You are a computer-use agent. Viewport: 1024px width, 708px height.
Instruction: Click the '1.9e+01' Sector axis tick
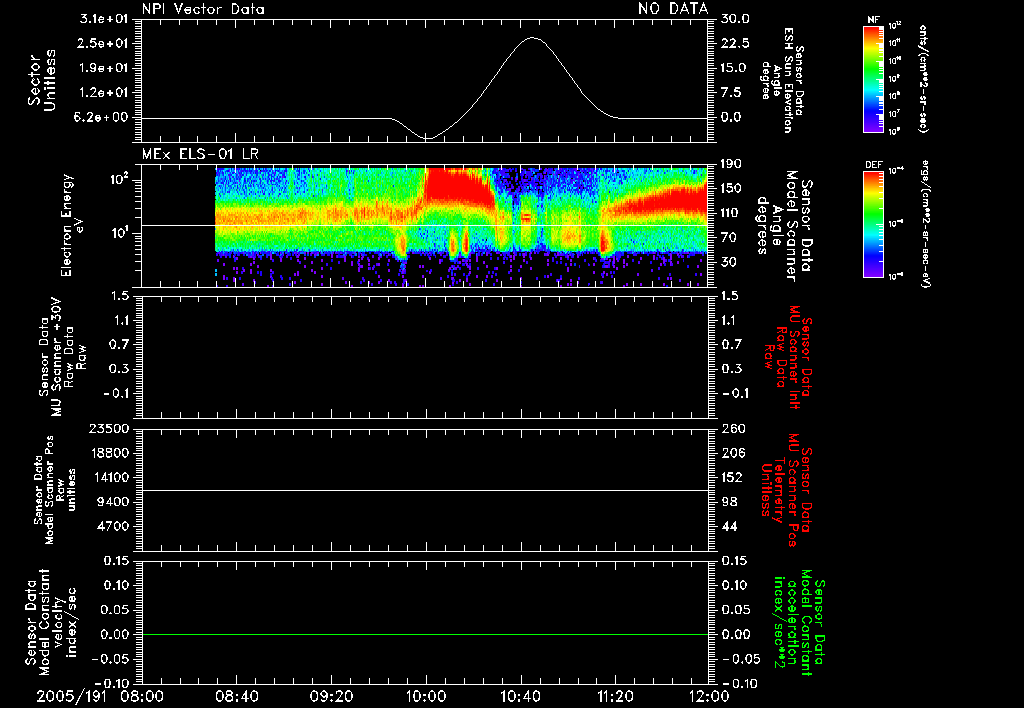[104, 68]
